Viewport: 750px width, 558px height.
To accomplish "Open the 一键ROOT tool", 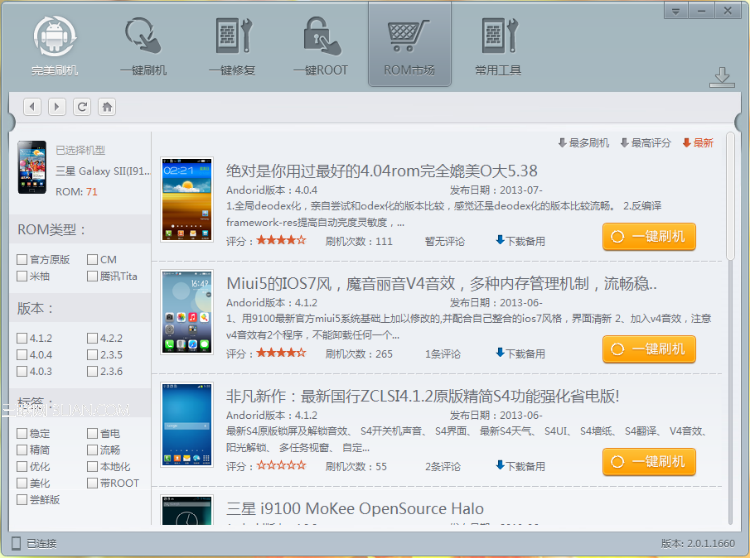I will point(321,46).
